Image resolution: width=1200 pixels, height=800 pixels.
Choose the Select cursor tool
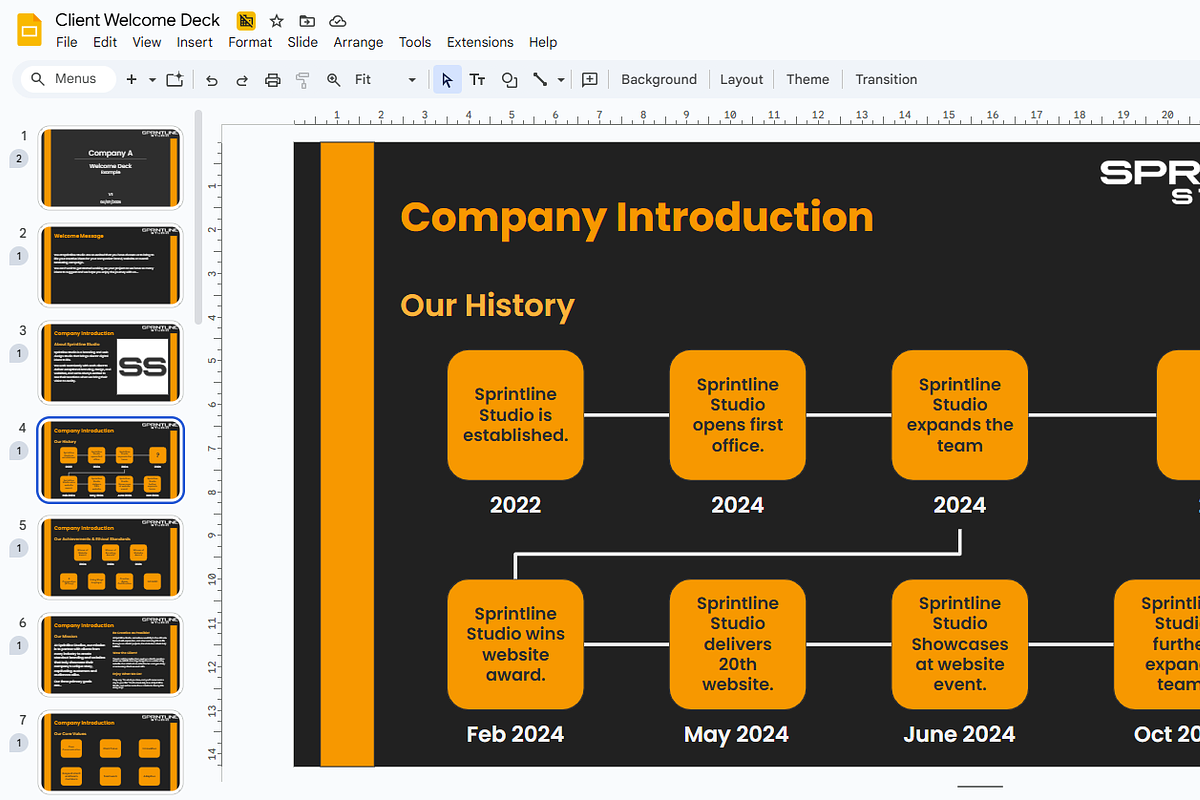click(x=447, y=80)
